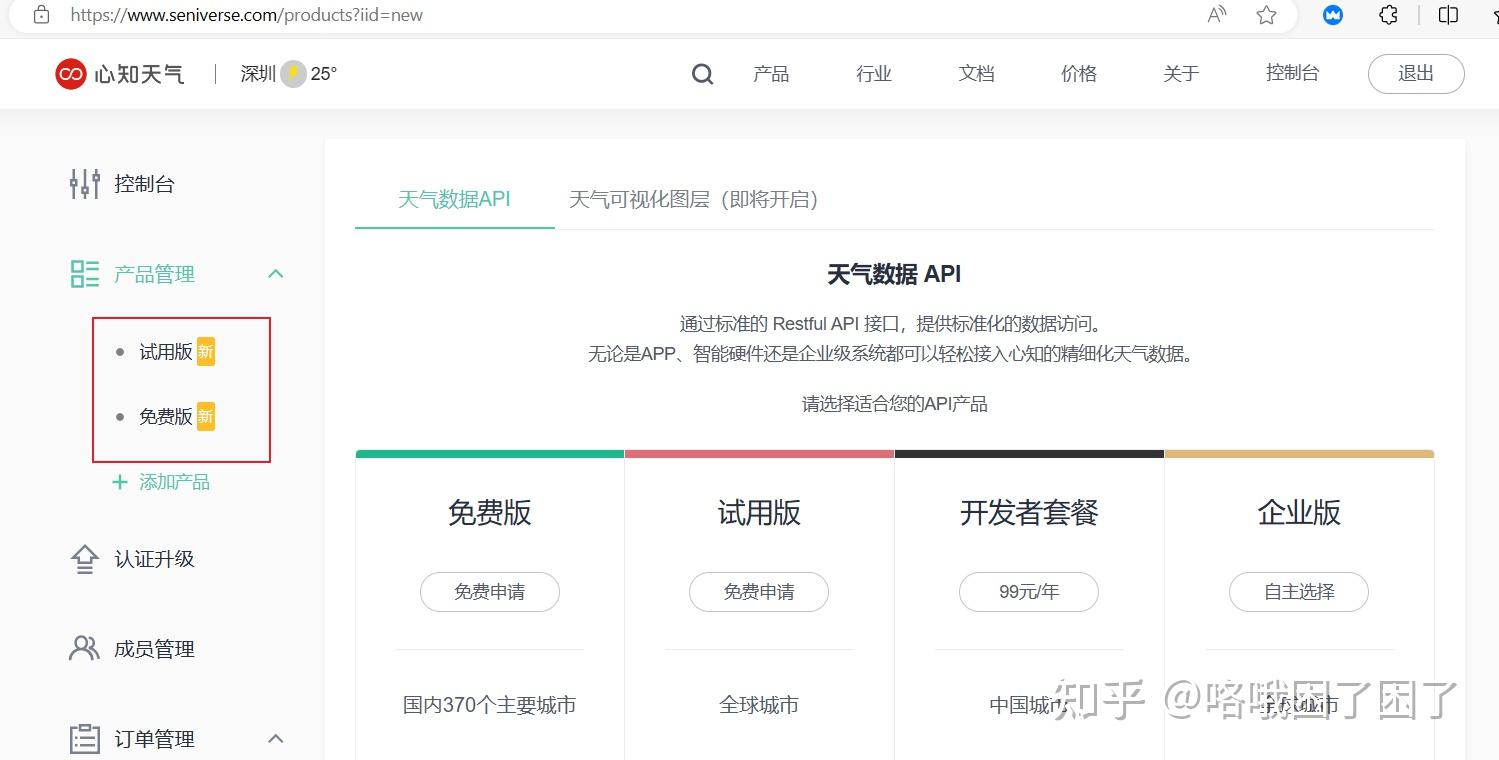Collapse the 产品管理 section chevron
The image size is (1499, 760).
(275, 273)
